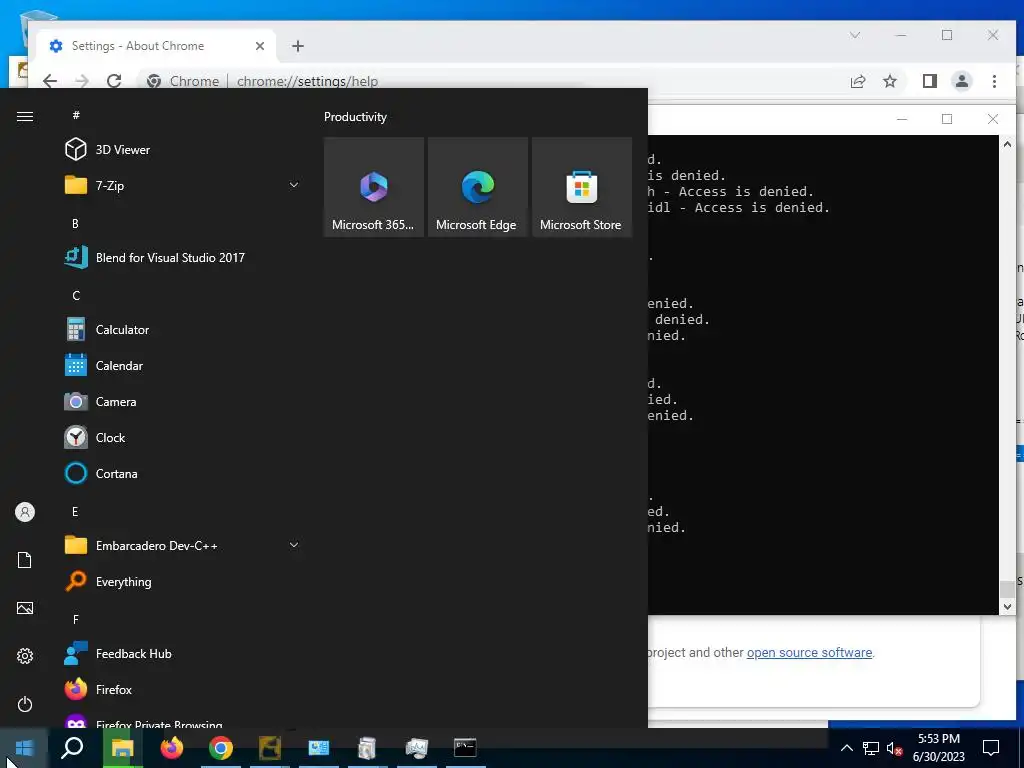Open a new Chrome tab

pyautogui.click(x=298, y=46)
